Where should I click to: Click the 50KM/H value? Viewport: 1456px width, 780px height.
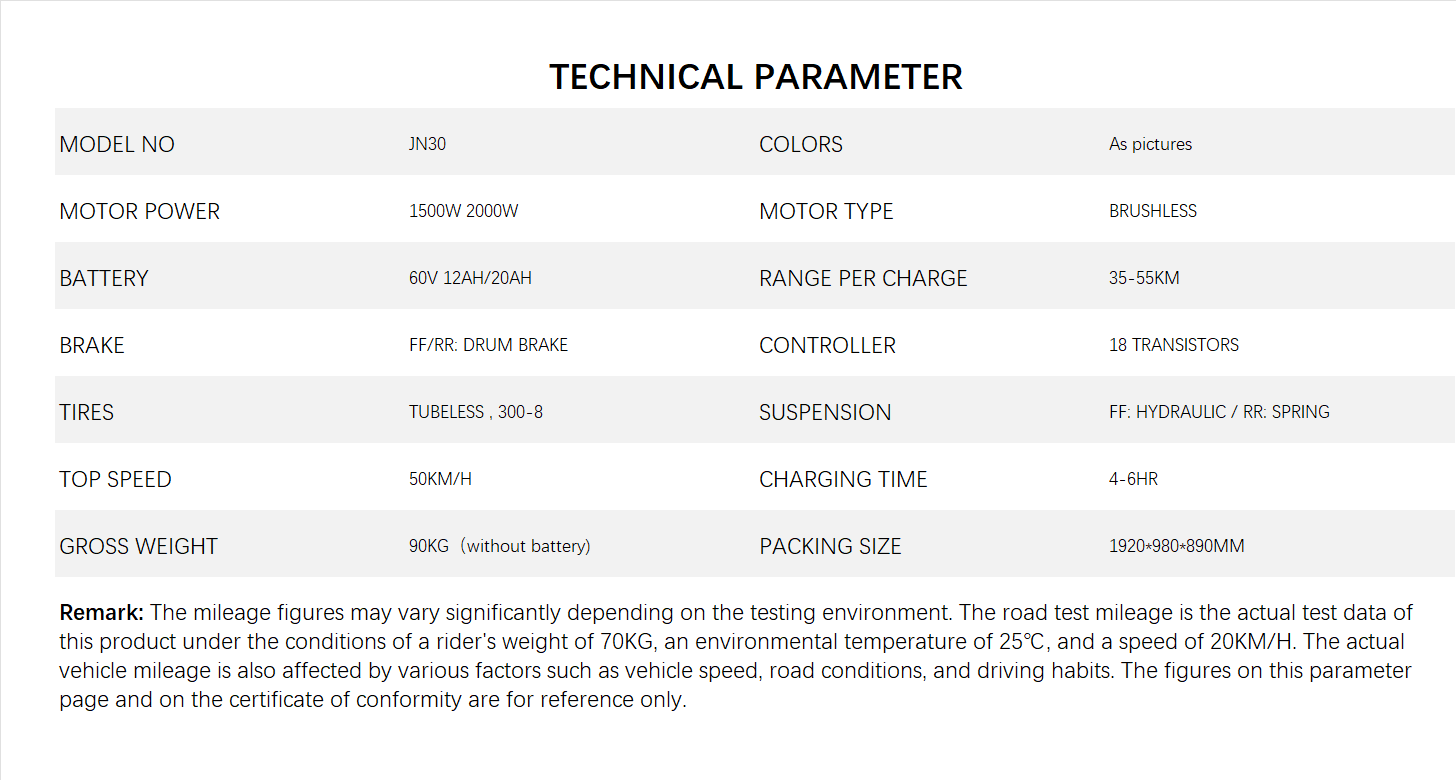[x=440, y=479]
